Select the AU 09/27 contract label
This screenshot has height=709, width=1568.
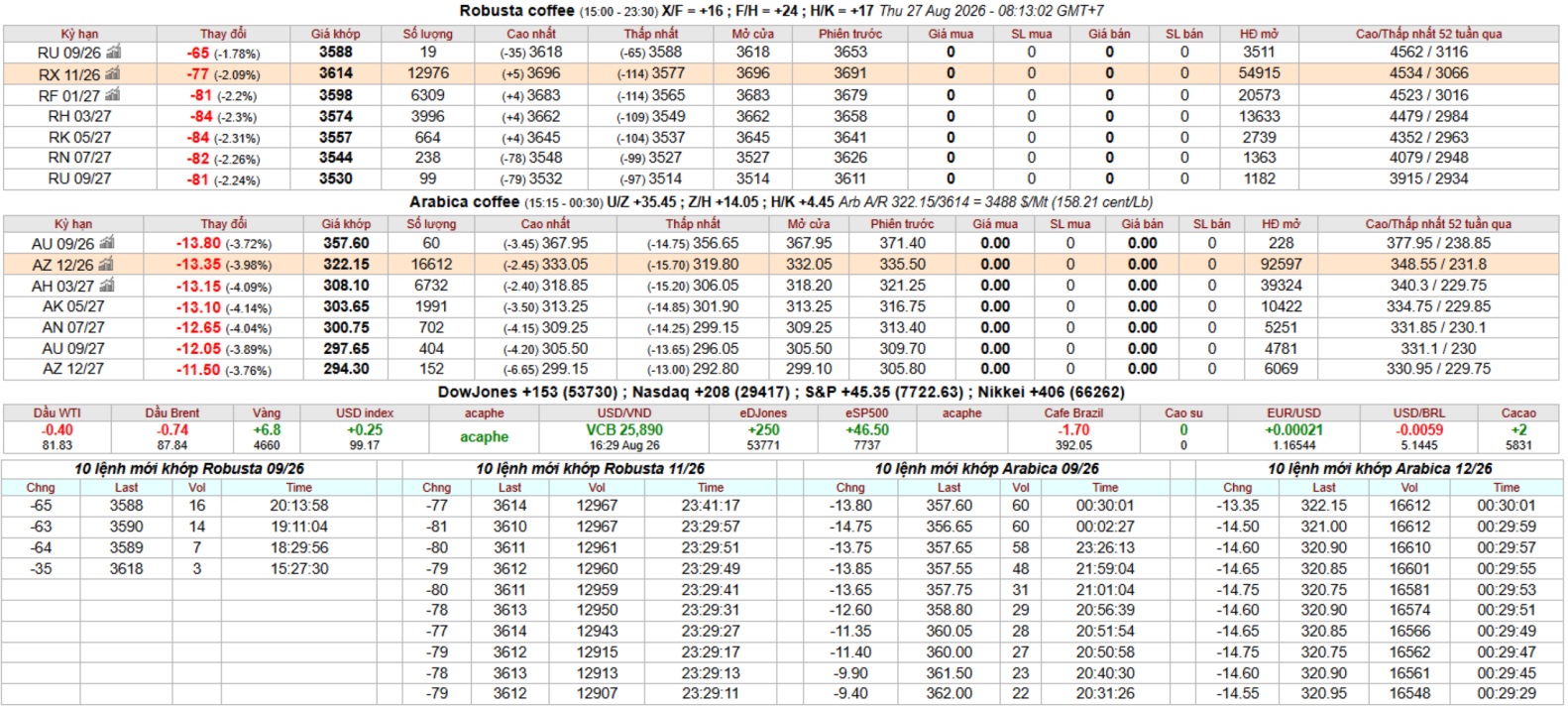tap(73, 349)
